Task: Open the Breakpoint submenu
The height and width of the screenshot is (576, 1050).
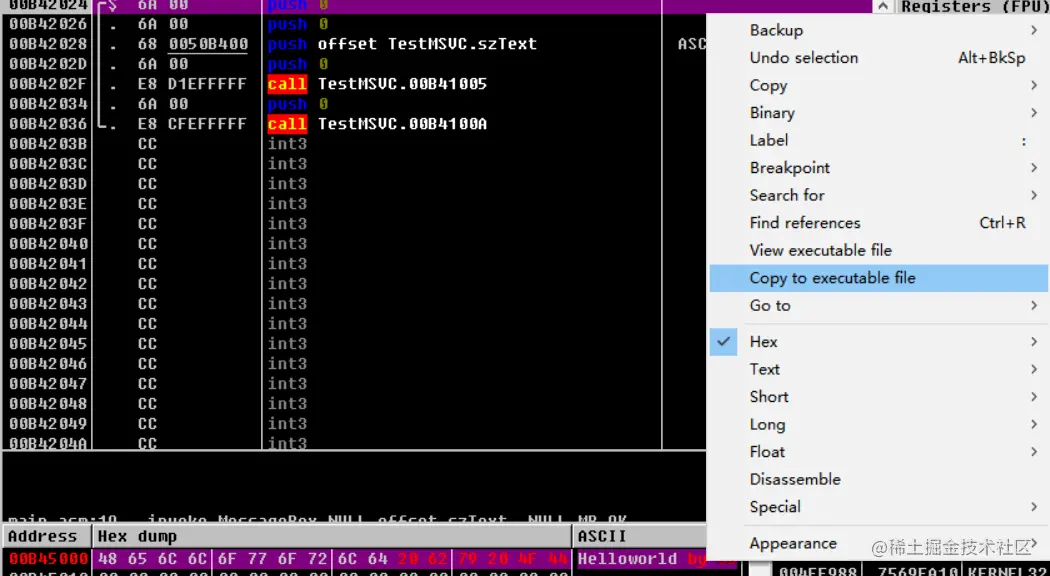Action: [879, 167]
